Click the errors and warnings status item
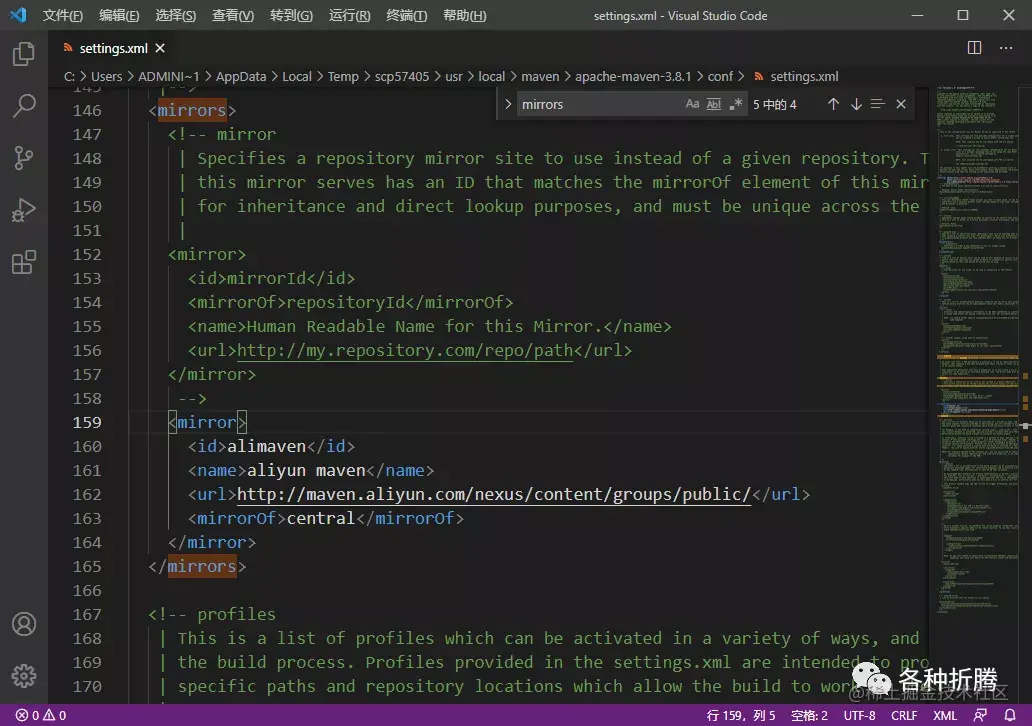Screen dimensions: 1032x726 pos(41,715)
